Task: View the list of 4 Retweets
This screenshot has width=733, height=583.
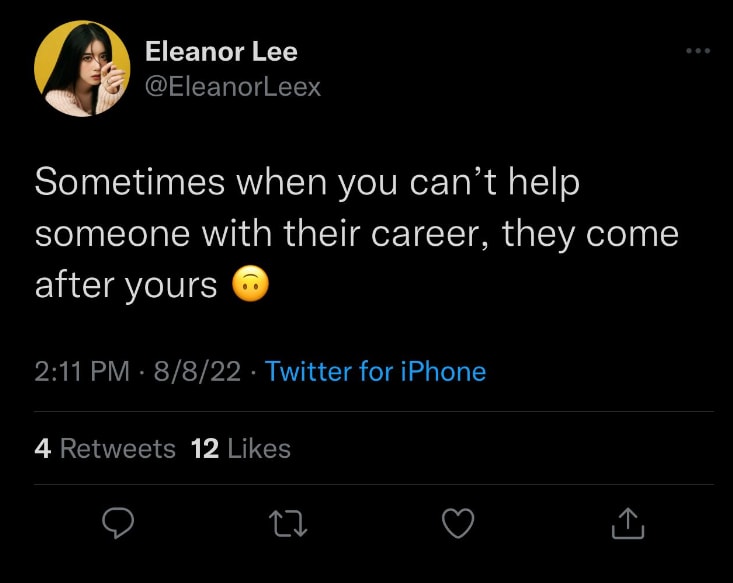Action: 105,449
